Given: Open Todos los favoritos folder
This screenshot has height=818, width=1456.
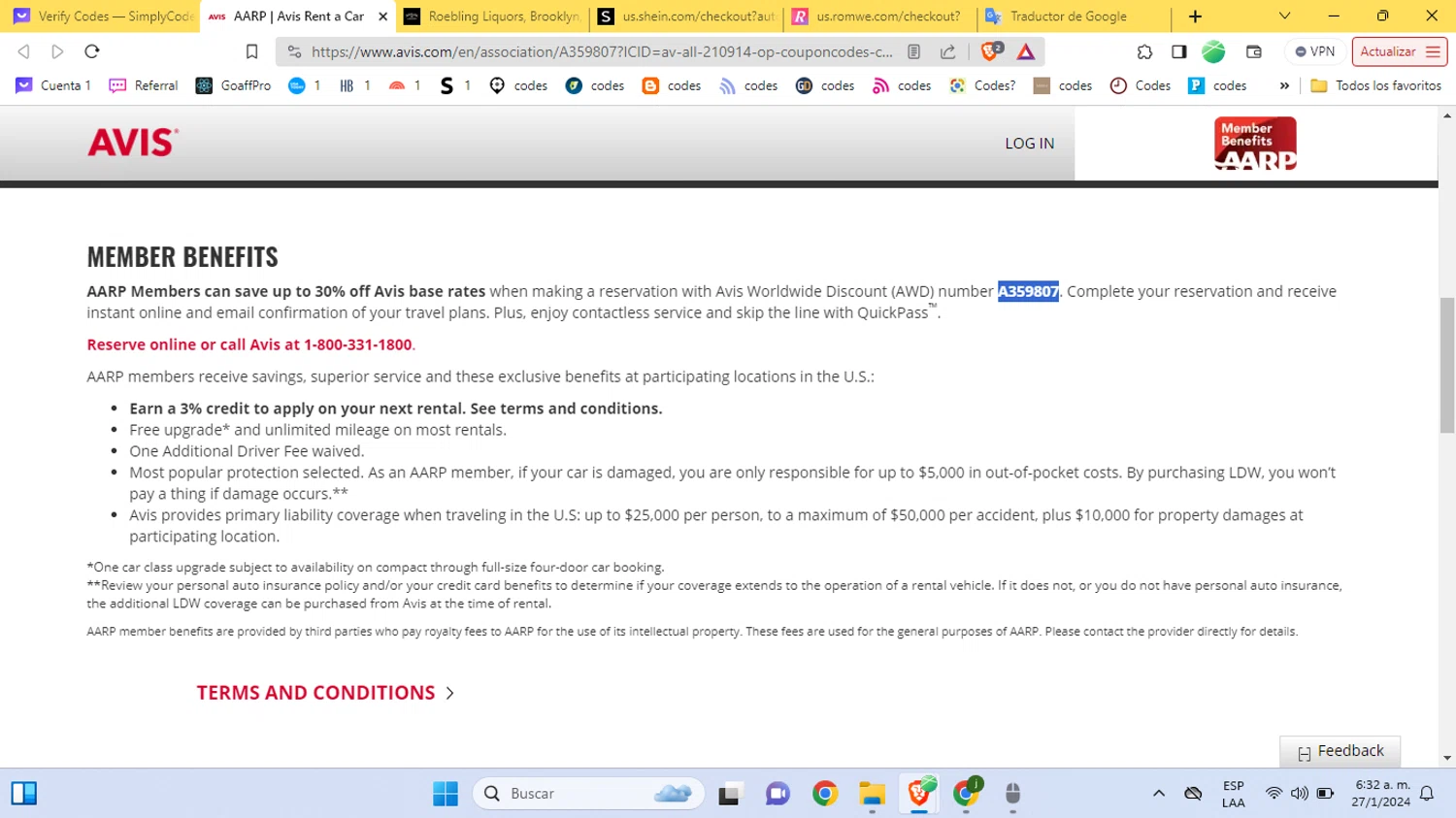Looking at the screenshot, I should pos(1376,85).
